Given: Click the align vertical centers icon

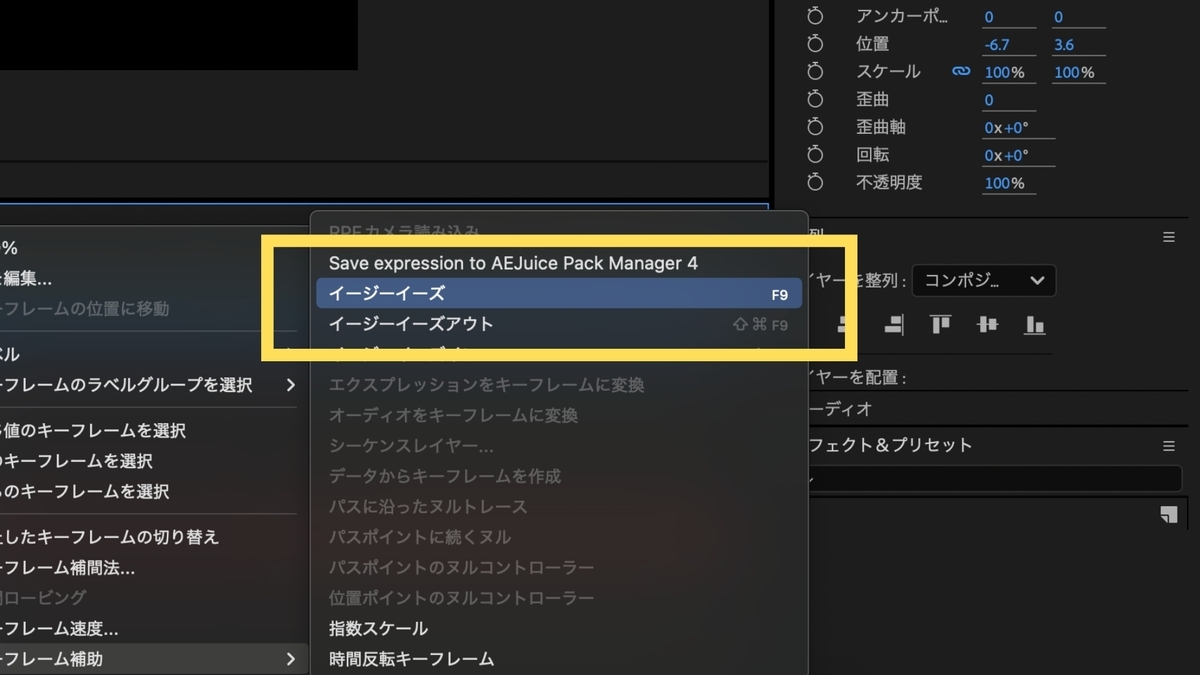Looking at the screenshot, I should point(987,324).
